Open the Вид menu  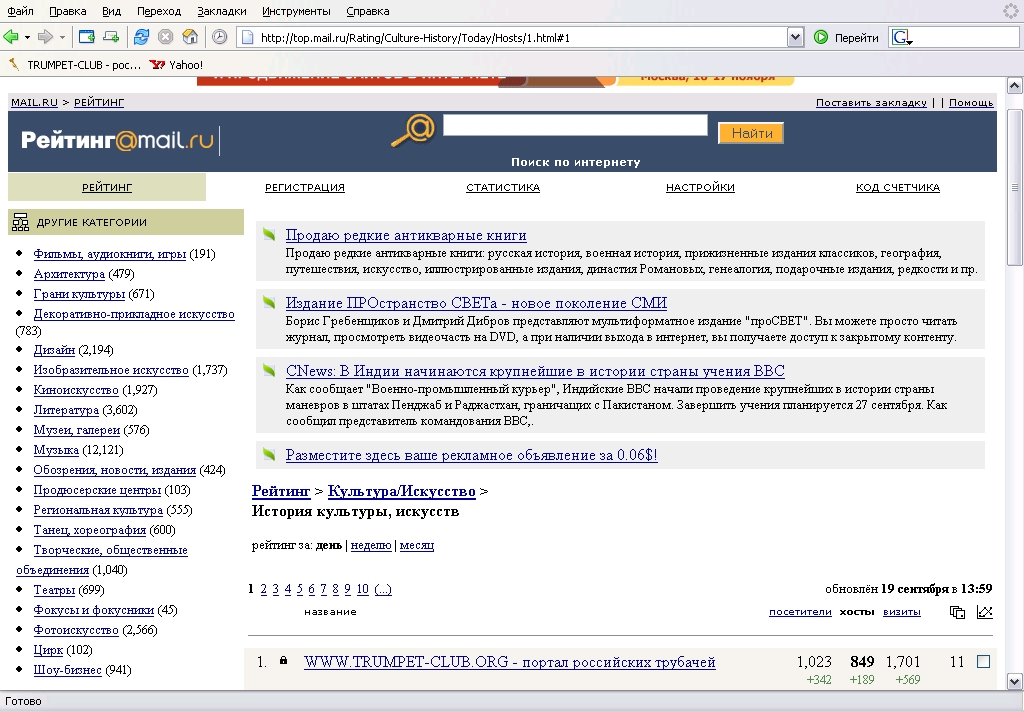[x=112, y=11]
